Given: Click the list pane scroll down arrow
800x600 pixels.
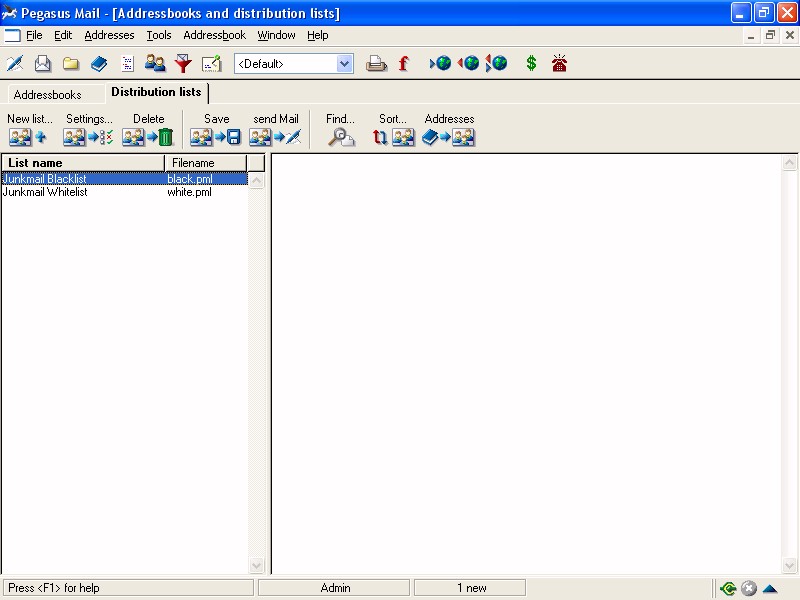Looking at the screenshot, I should (x=257, y=565).
